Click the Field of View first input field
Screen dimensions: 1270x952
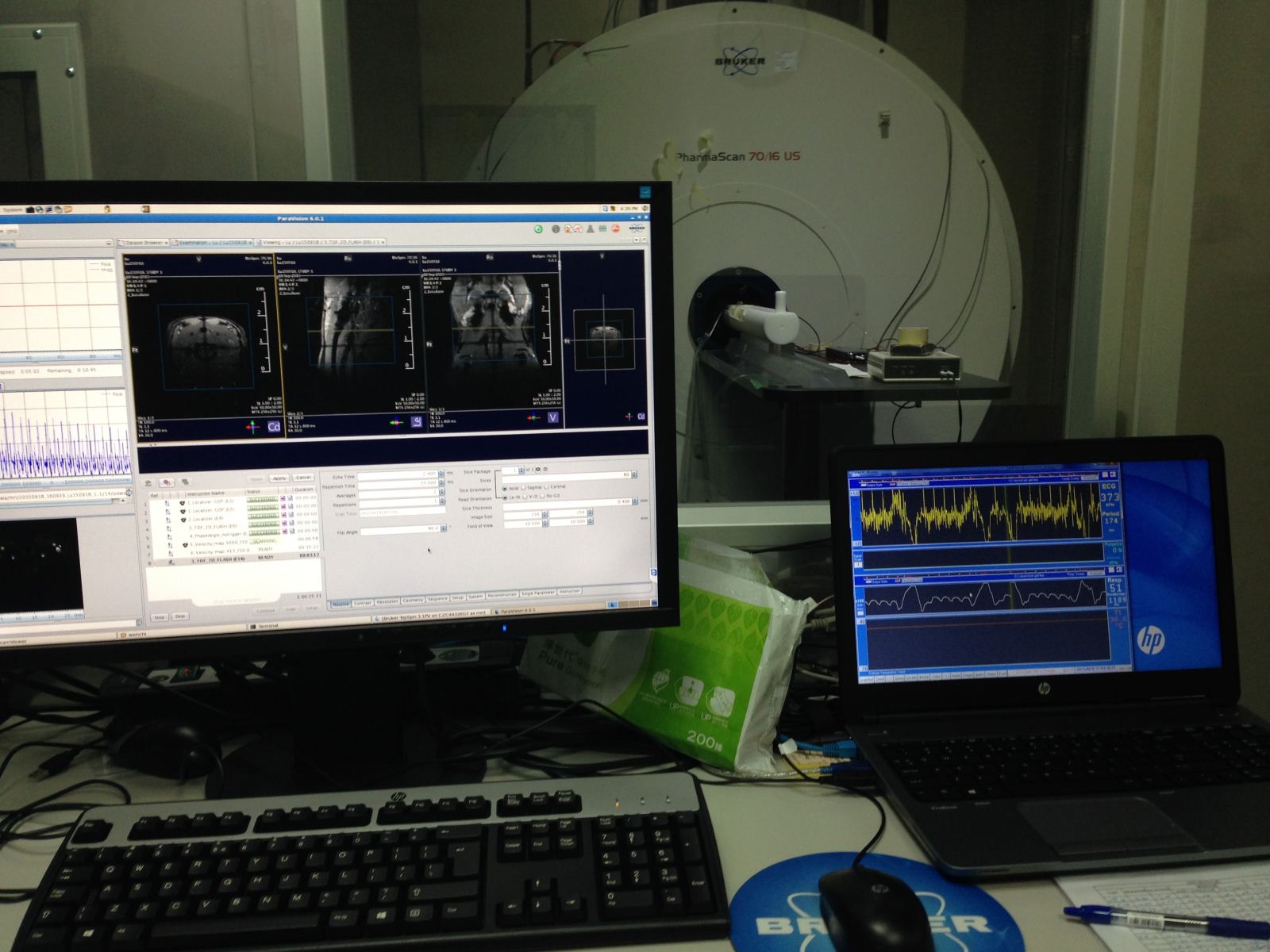coord(523,523)
